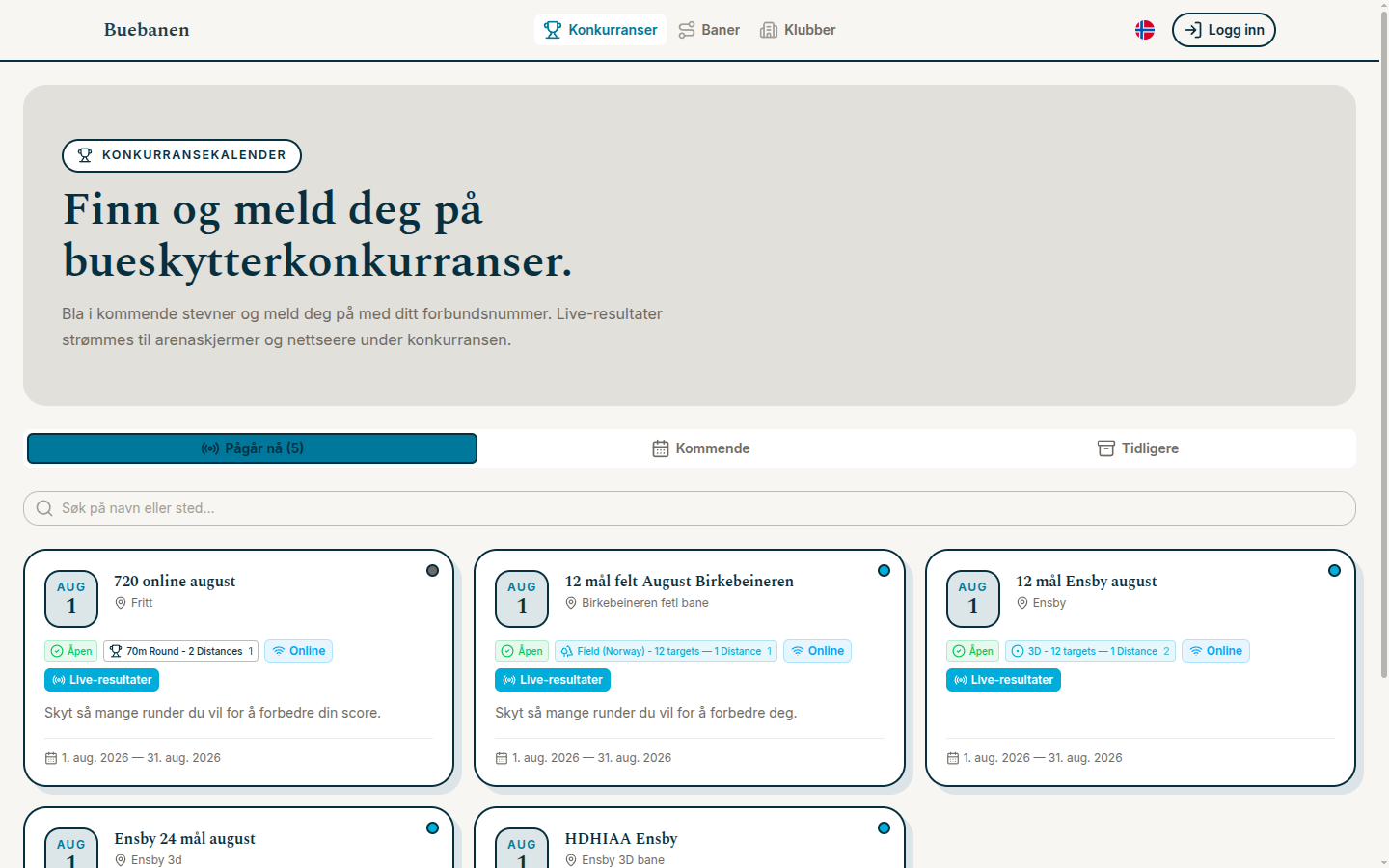1389x868 pixels.
Task: Open the 720 online august competition
Action: coord(175,581)
